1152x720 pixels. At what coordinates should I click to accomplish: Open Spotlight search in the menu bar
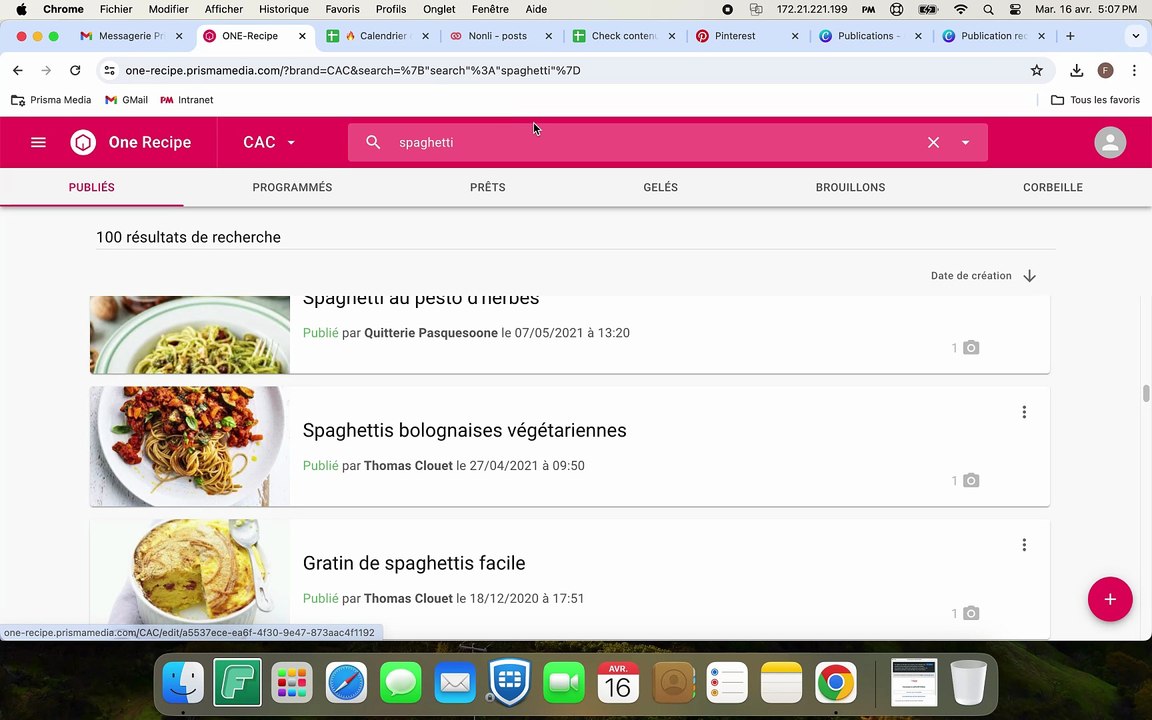[x=988, y=10]
